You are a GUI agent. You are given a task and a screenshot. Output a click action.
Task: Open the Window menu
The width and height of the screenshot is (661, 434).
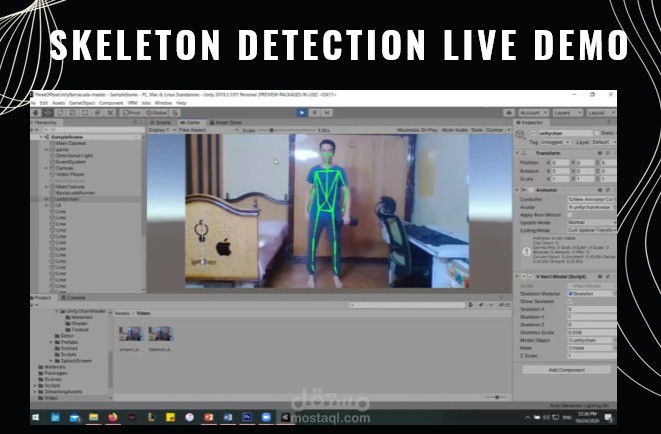coord(164,103)
